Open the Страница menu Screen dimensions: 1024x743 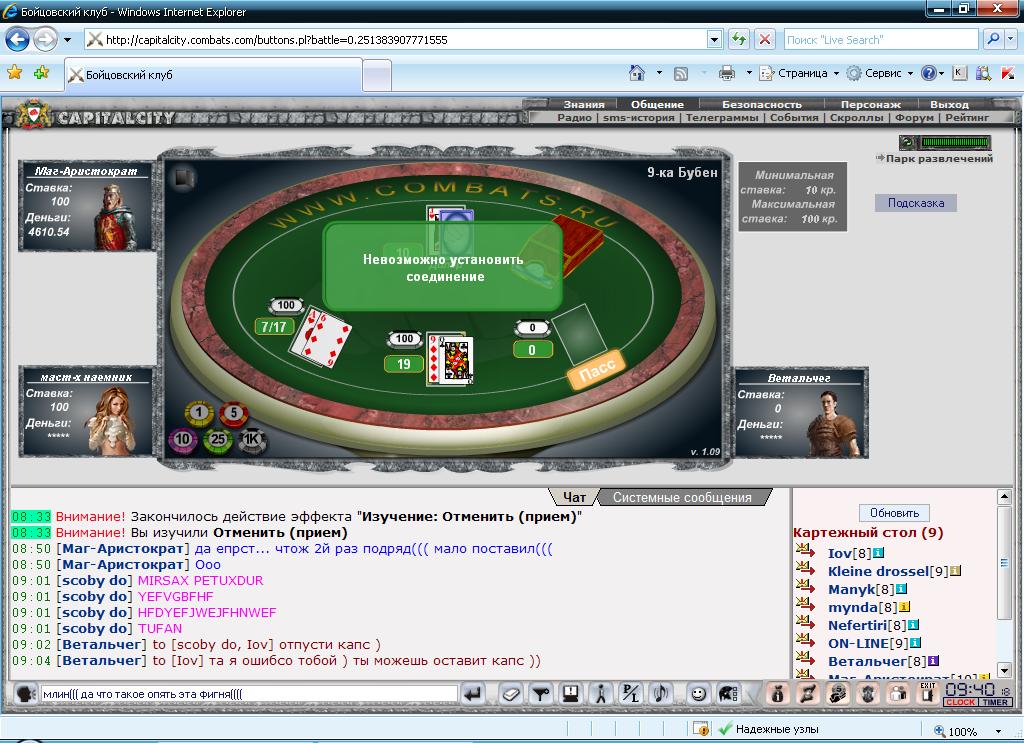coord(799,73)
